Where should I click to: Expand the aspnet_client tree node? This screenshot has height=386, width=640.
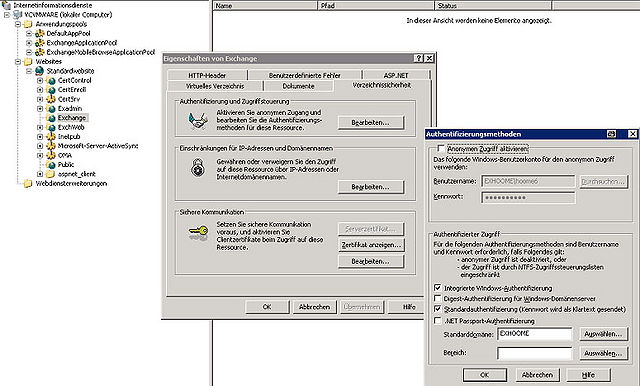coord(40,174)
